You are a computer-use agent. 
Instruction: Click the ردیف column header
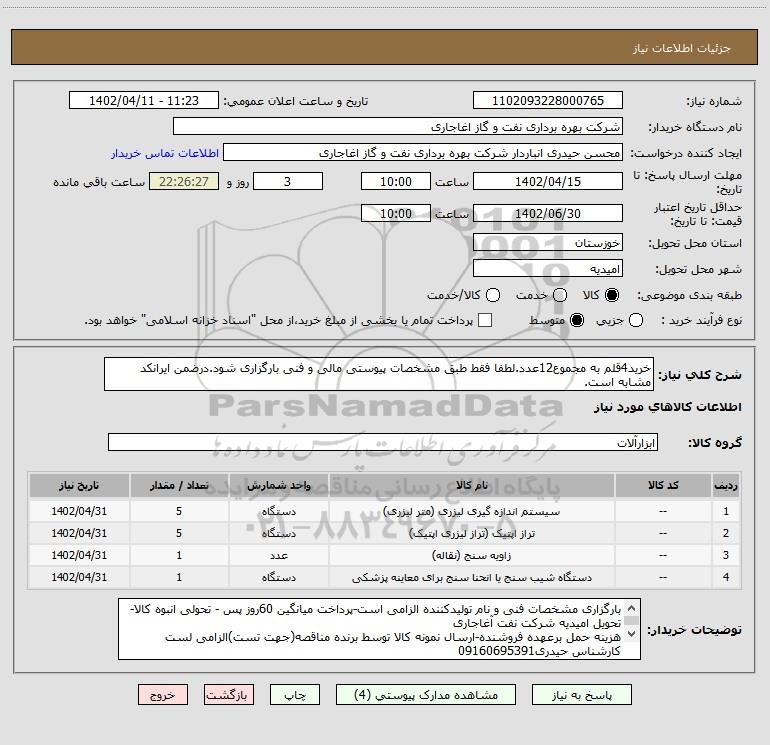tap(726, 486)
